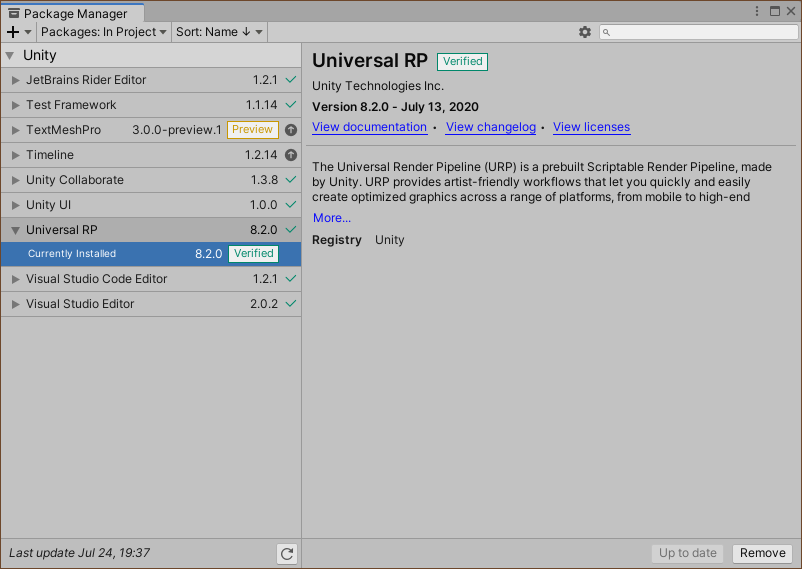This screenshot has height=569, width=802.
Task: Expand the TextMeshPro versions
Action: [15, 130]
